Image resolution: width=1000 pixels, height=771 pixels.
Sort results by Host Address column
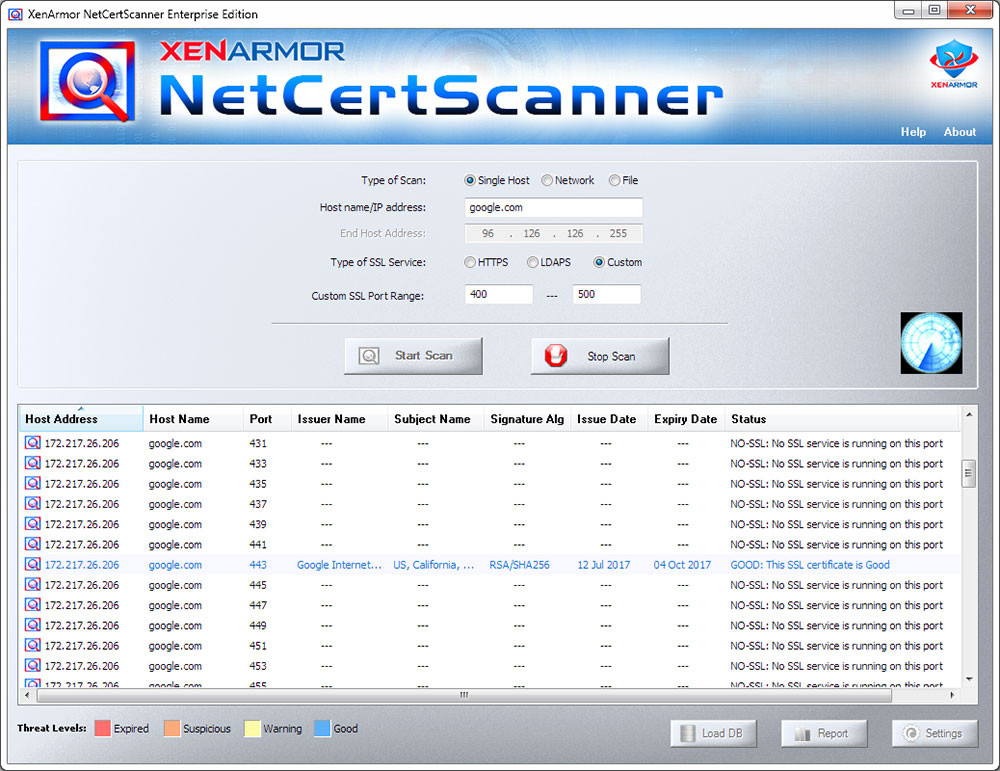click(x=81, y=419)
